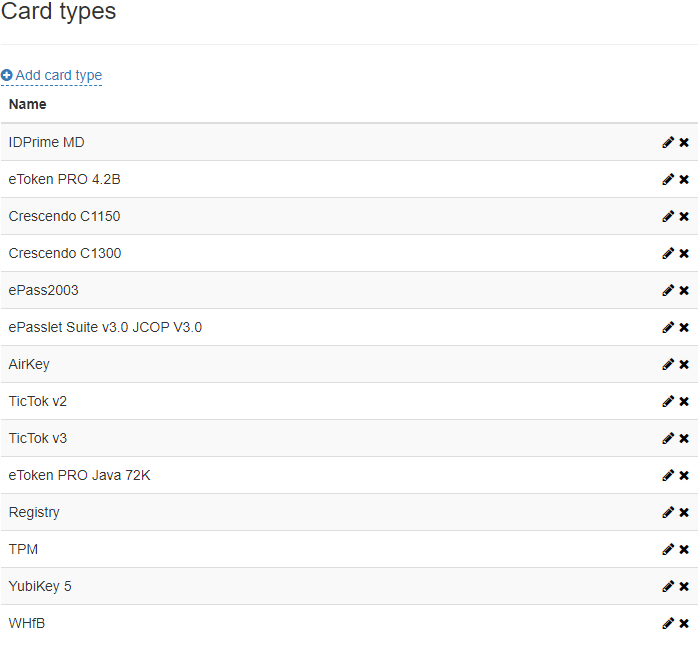
Task: Delete the AirKey card type
Action: [x=684, y=364]
